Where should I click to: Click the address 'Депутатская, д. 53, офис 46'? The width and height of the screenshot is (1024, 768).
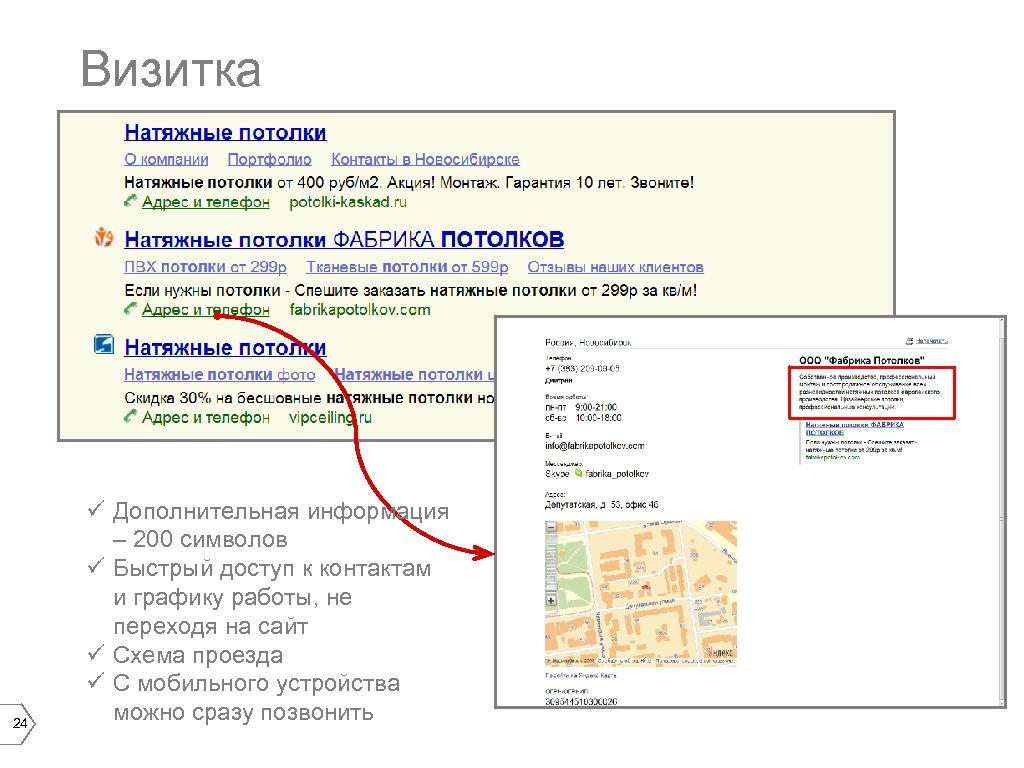pos(601,504)
